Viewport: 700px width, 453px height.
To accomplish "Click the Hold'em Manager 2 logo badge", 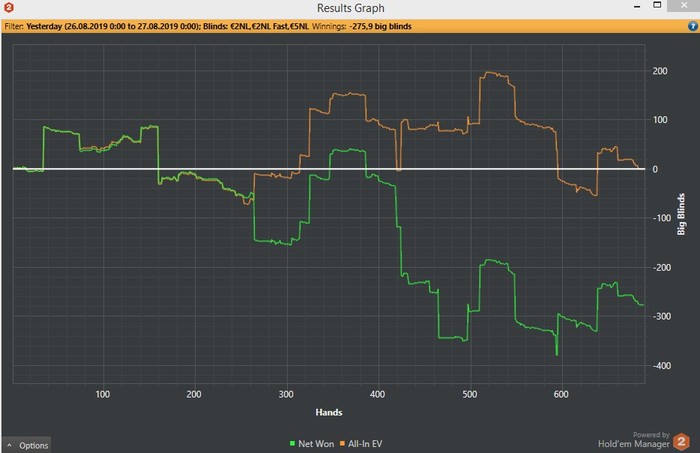I will coord(681,442).
